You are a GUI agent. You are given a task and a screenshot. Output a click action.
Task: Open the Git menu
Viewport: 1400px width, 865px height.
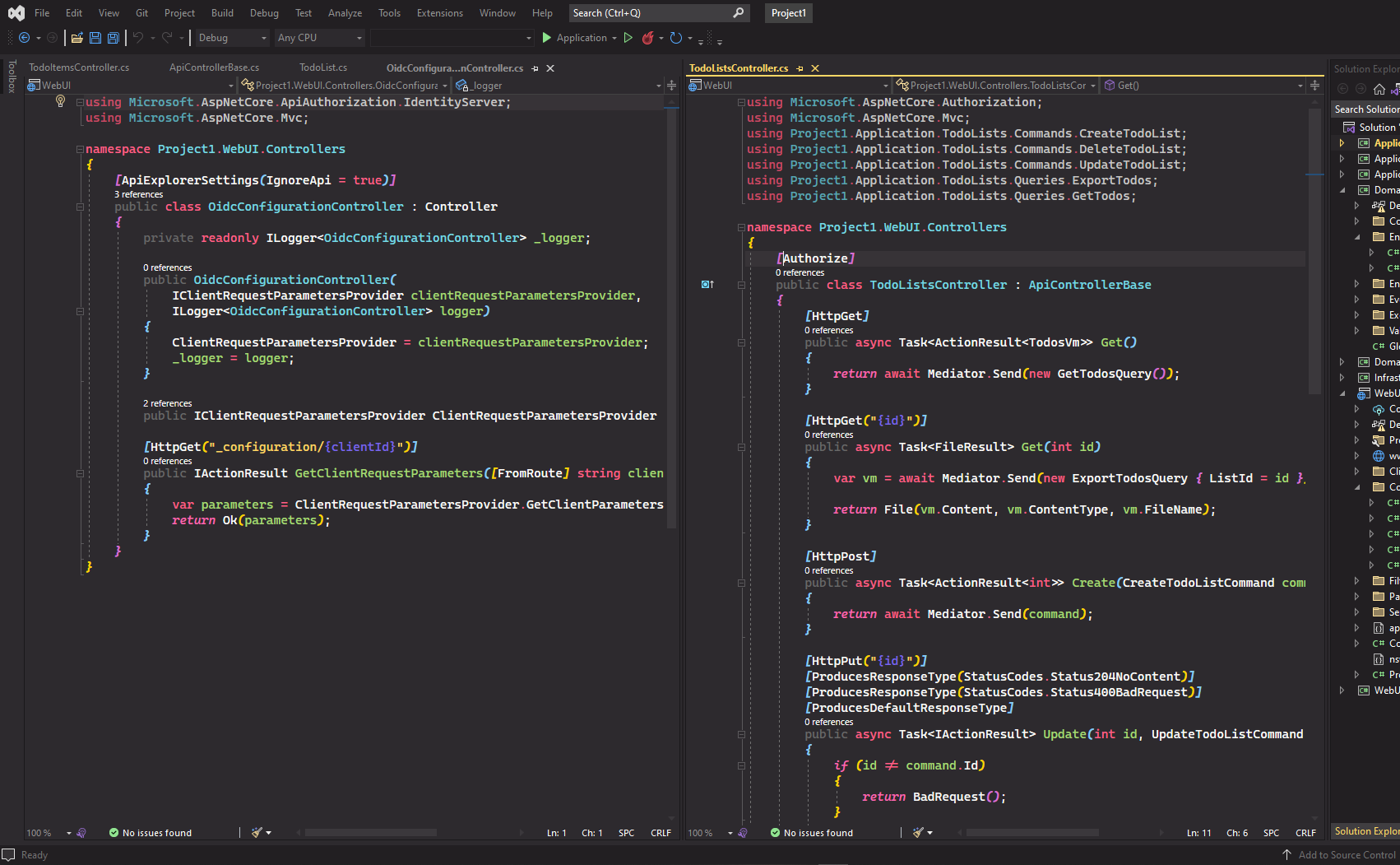click(x=142, y=13)
